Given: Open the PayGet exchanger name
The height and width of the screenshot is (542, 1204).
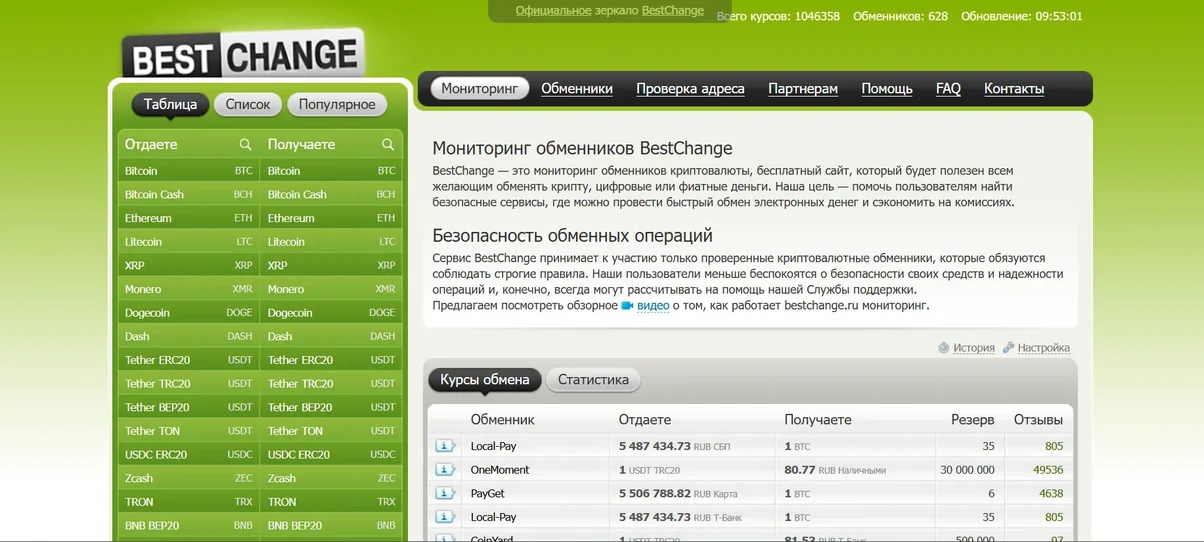Looking at the screenshot, I should point(488,493).
